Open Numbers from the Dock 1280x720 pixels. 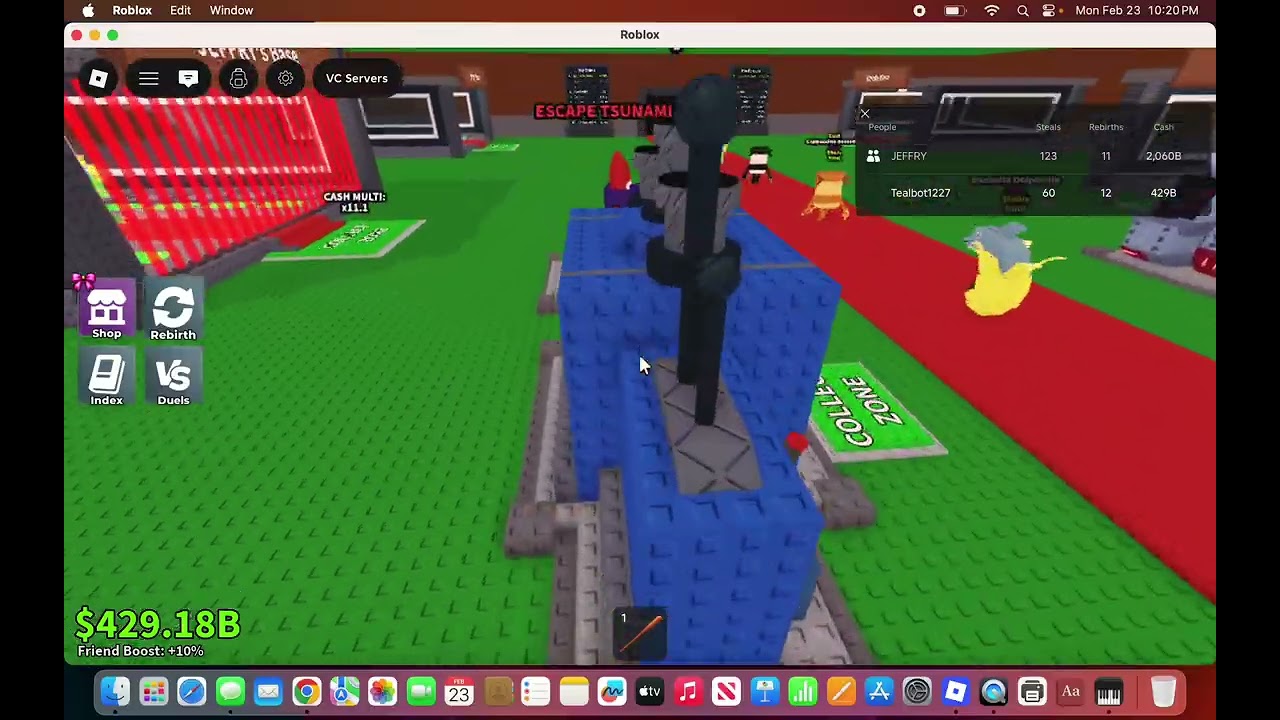click(803, 691)
